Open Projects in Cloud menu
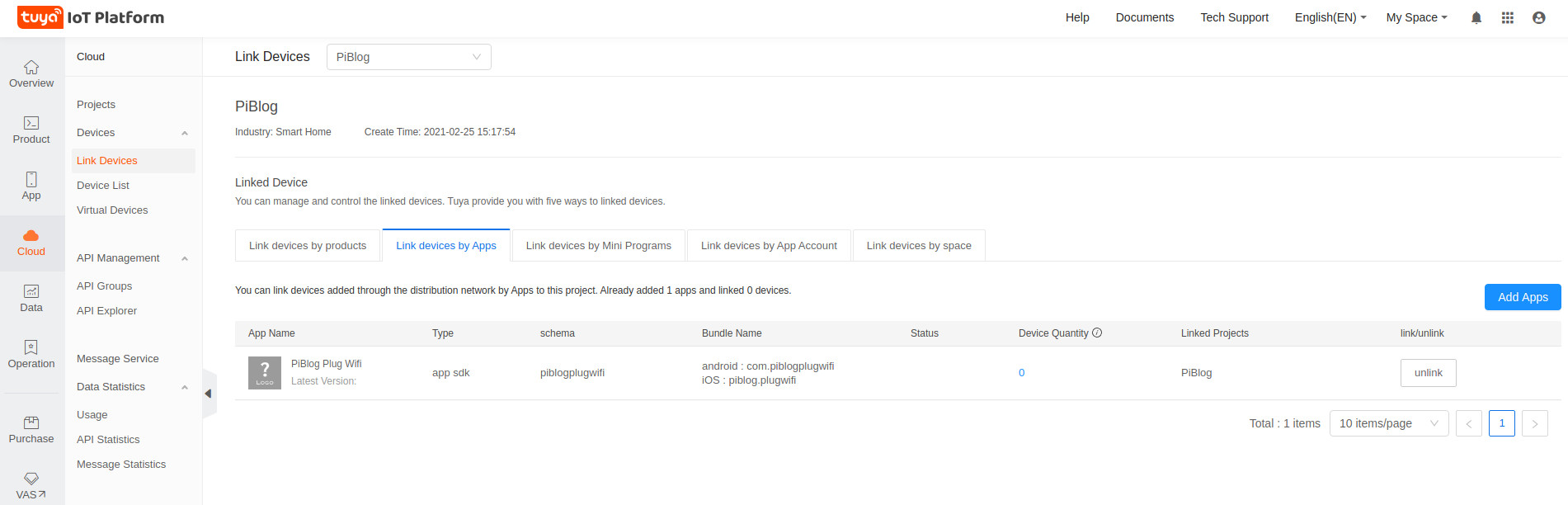This screenshot has width=1568, height=505. pos(96,105)
